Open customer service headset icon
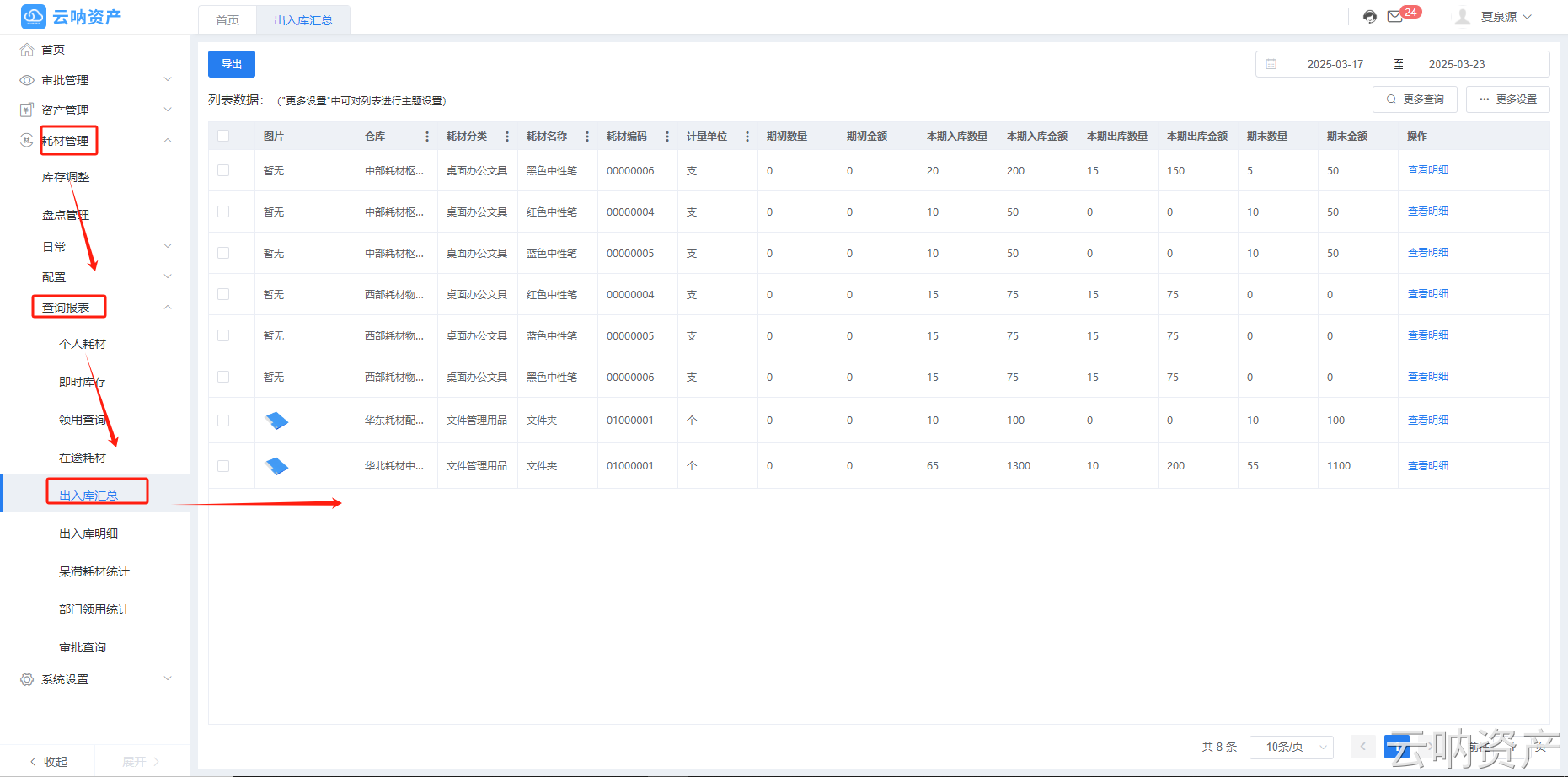Screen dimensions: 1568x777 point(1370,17)
